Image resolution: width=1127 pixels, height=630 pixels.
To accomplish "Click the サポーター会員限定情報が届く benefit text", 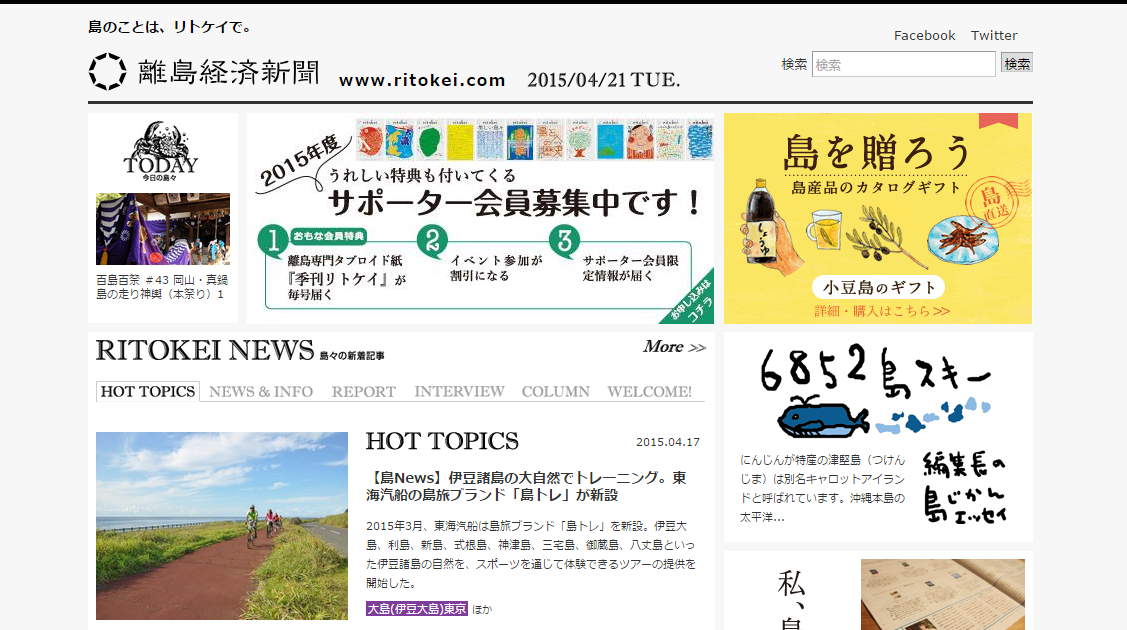I will coord(630,268).
